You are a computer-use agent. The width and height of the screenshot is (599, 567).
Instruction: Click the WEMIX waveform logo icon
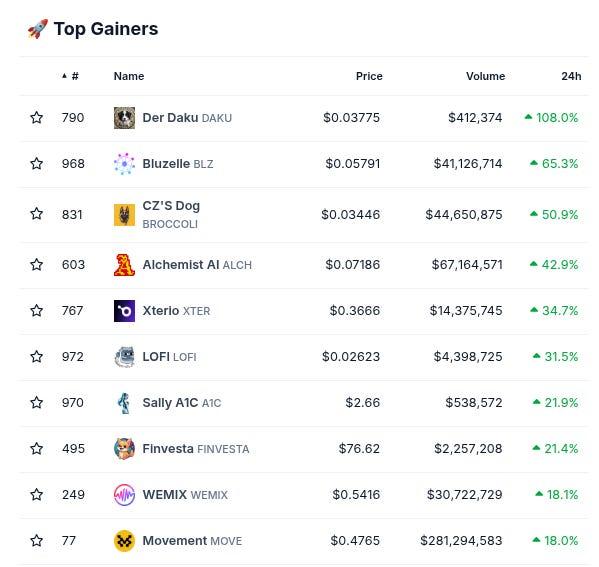click(x=124, y=495)
